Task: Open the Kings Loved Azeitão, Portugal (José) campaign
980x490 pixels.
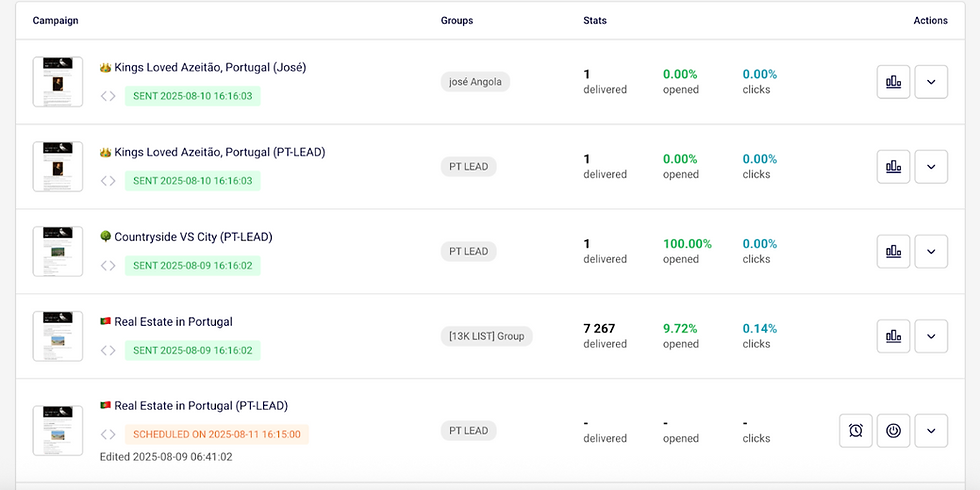Action: coord(210,68)
